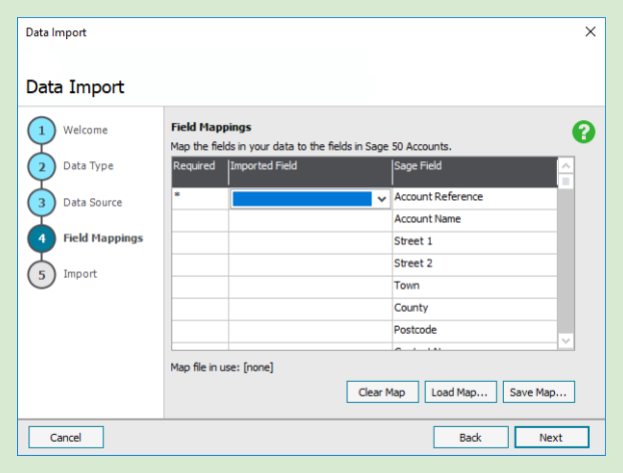The image size is (623, 473).
Task: Cancel the data import wizard
Action: click(x=66, y=437)
